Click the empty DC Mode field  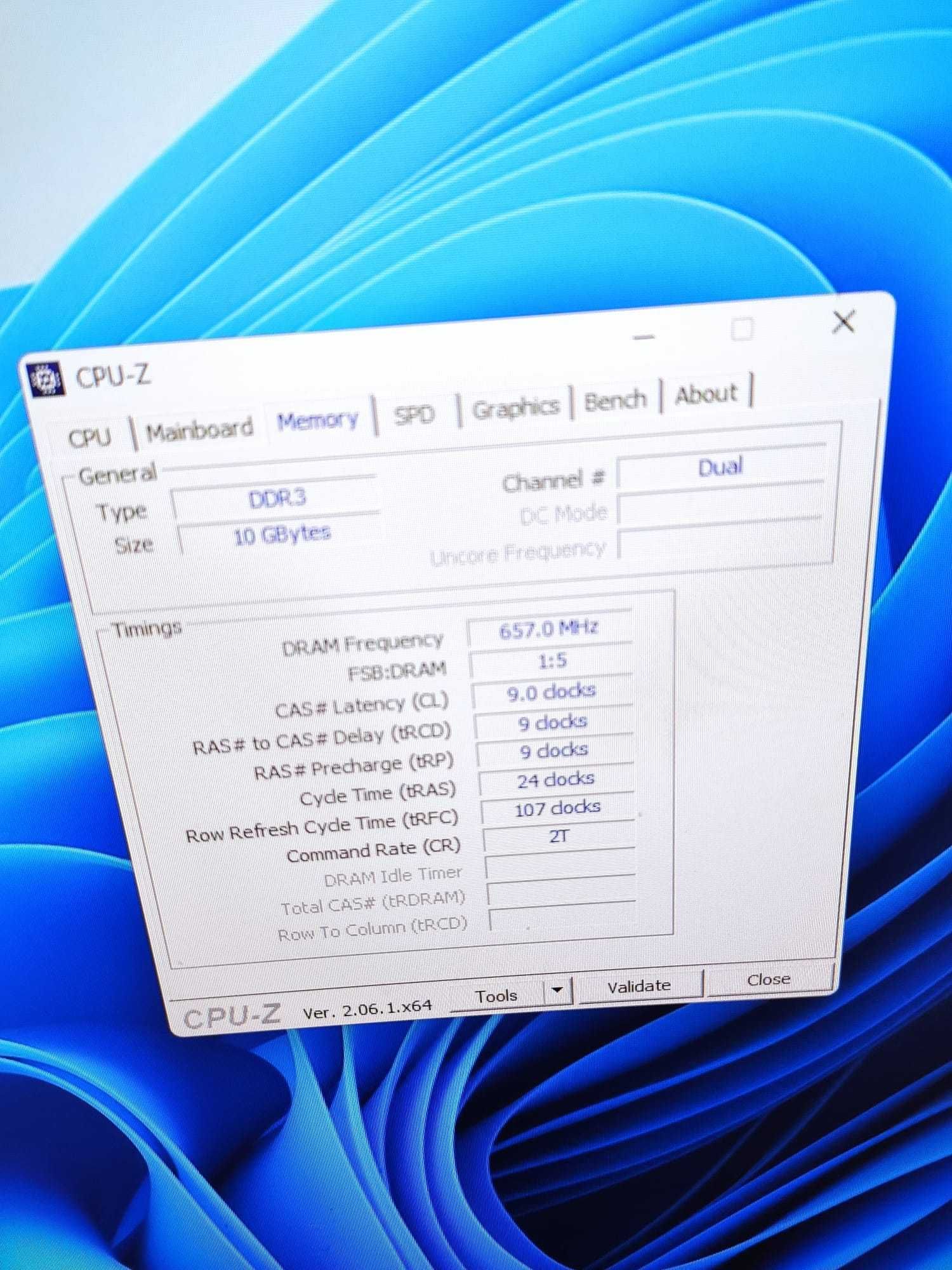[x=720, y=504]
